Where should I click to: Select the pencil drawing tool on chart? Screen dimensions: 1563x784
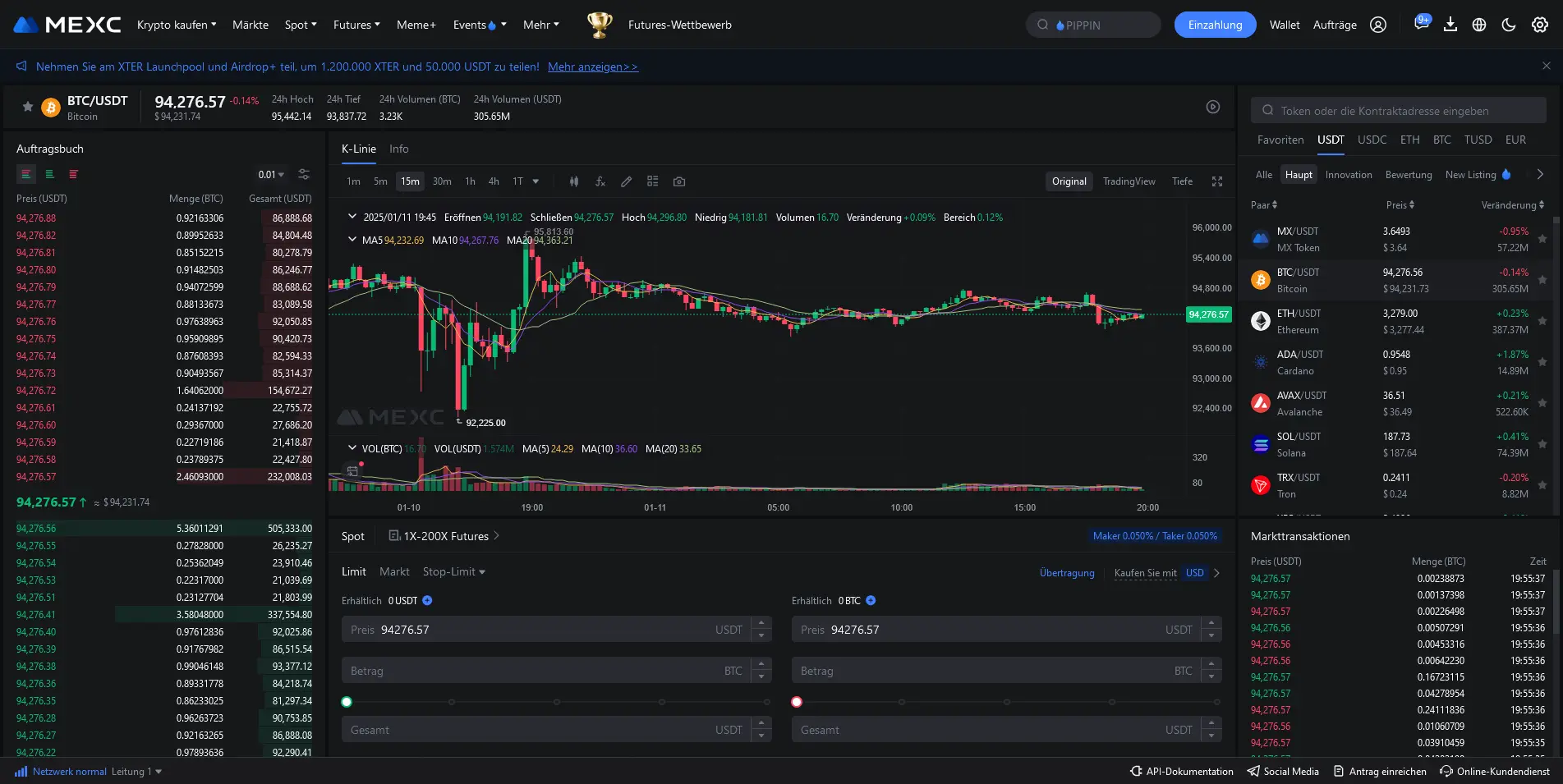coord(627,181)
